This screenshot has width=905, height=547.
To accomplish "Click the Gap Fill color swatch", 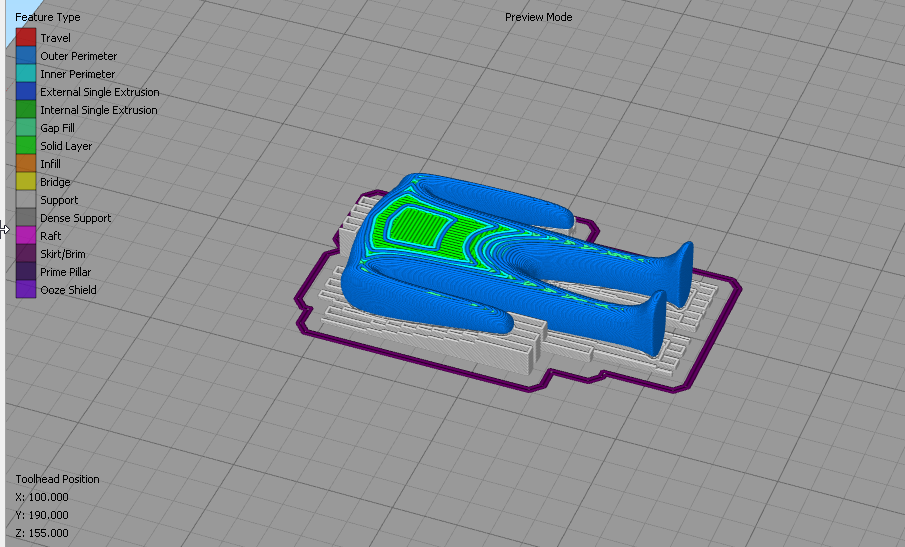I will click(26, 128).
